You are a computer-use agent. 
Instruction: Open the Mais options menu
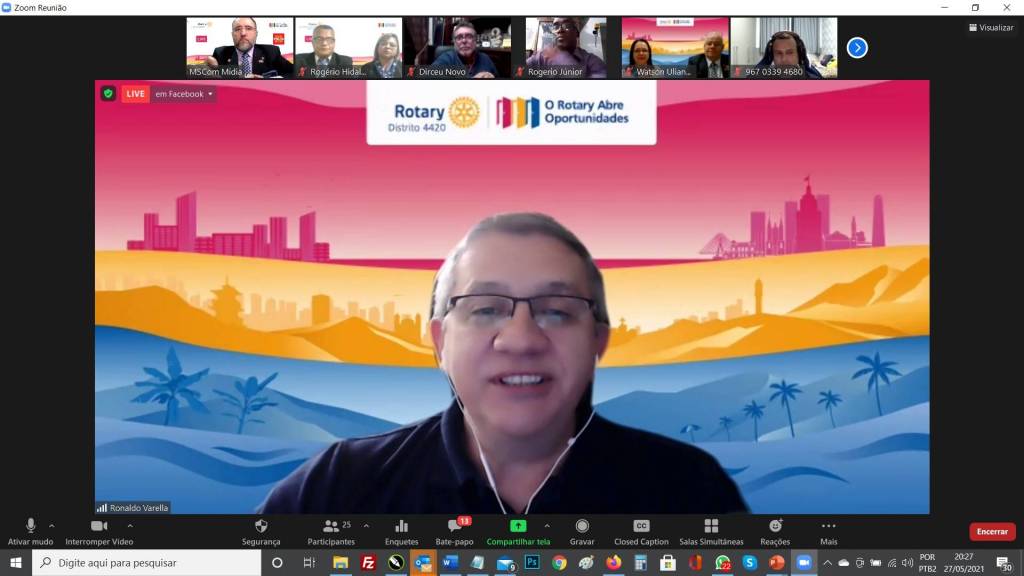point(828,526)
